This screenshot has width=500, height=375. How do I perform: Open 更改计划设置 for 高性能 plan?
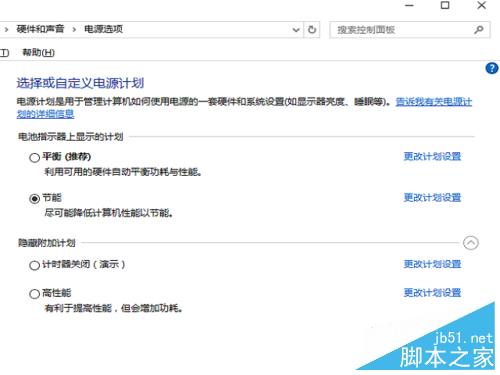point(432,293)
